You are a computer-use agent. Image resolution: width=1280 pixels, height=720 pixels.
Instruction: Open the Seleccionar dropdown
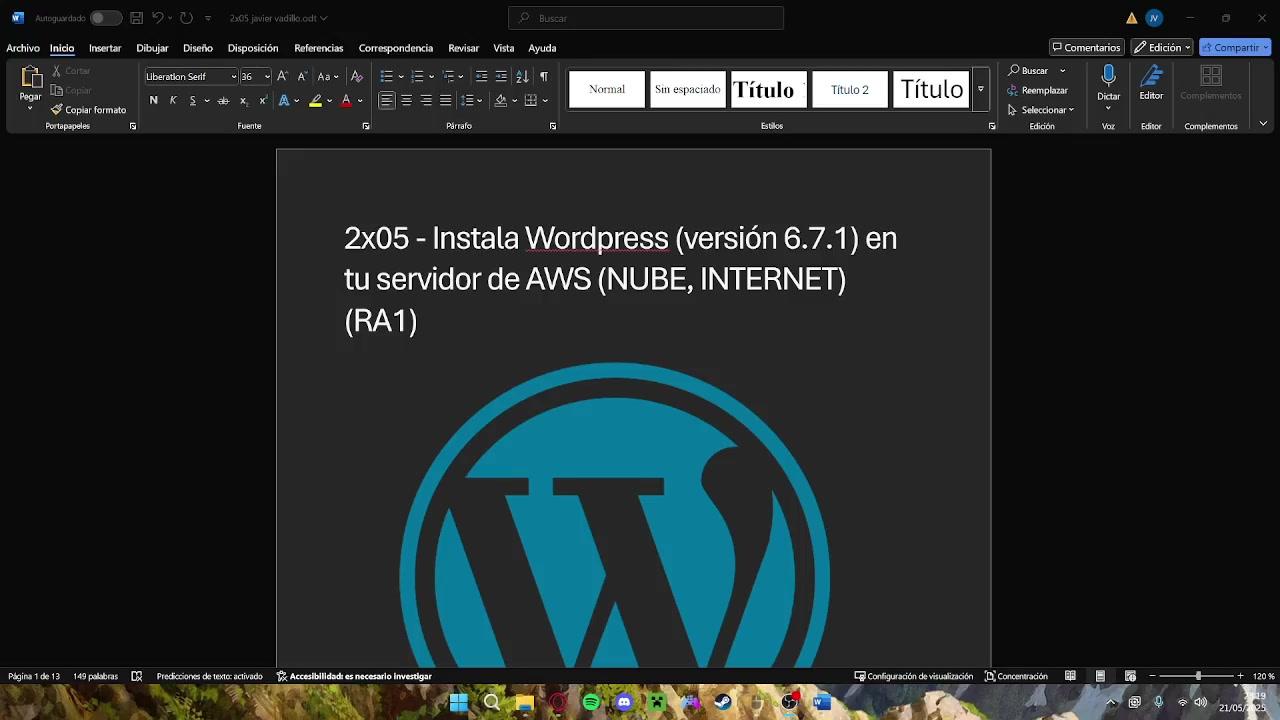1040,110
